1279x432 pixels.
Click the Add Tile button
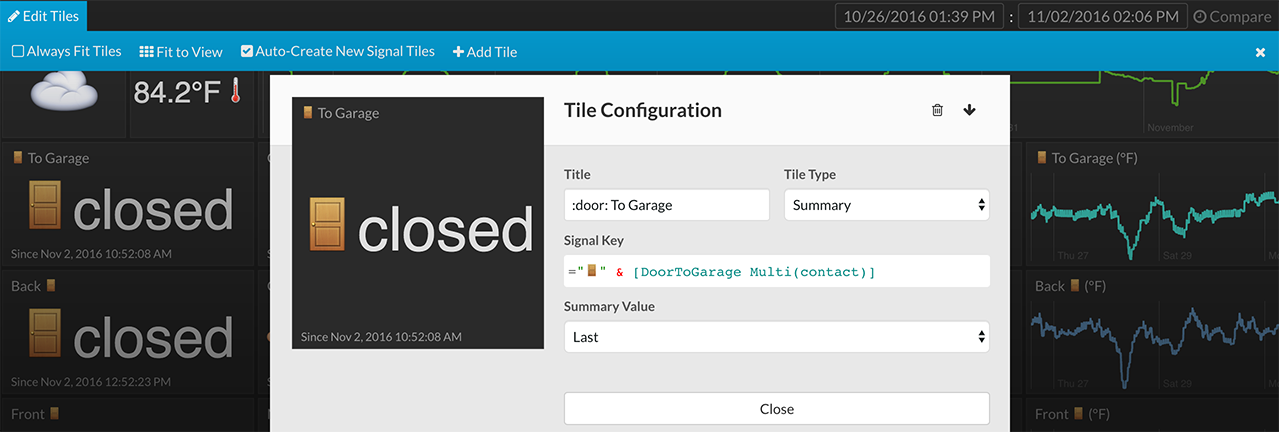(x=485, y=51)
